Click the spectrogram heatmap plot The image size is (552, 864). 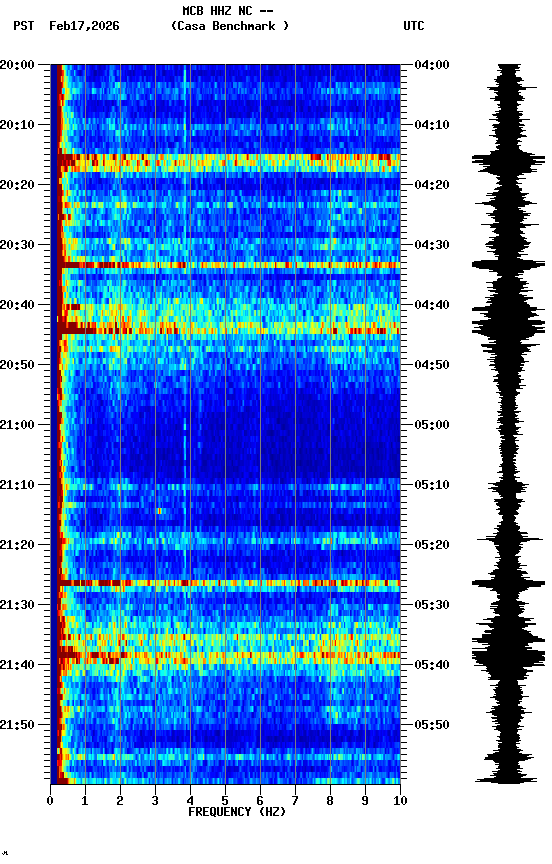coord(225,424)
